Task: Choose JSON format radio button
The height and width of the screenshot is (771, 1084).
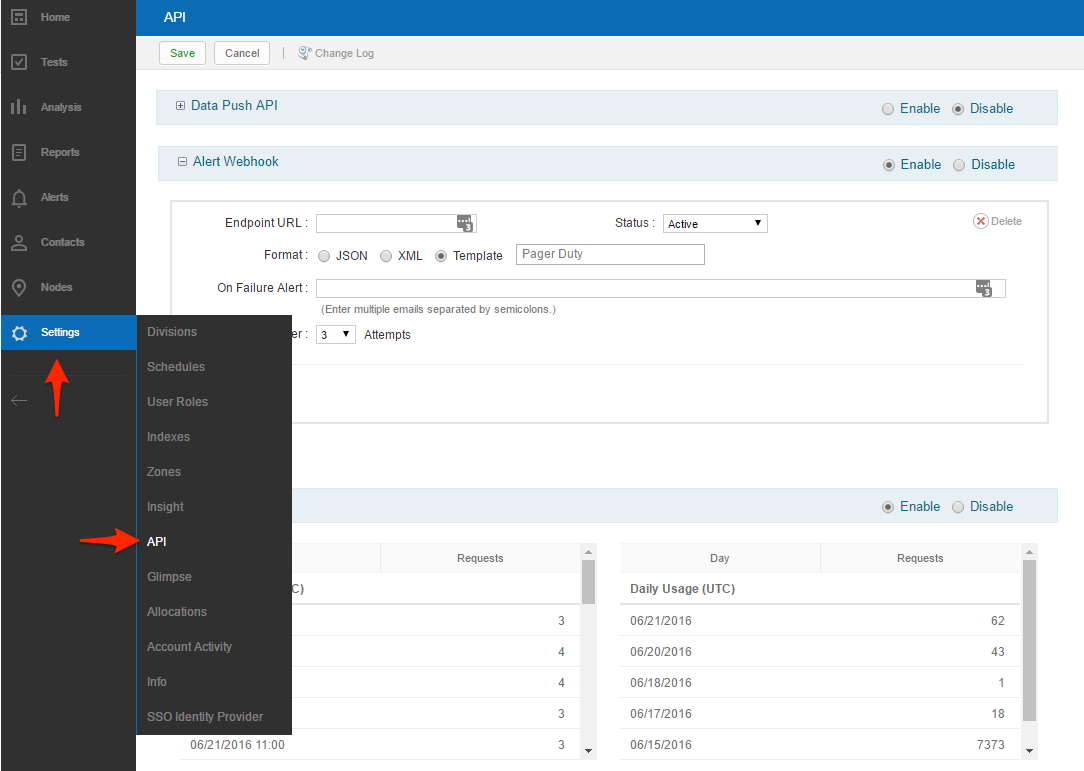Action: click(x=324, y=256)
